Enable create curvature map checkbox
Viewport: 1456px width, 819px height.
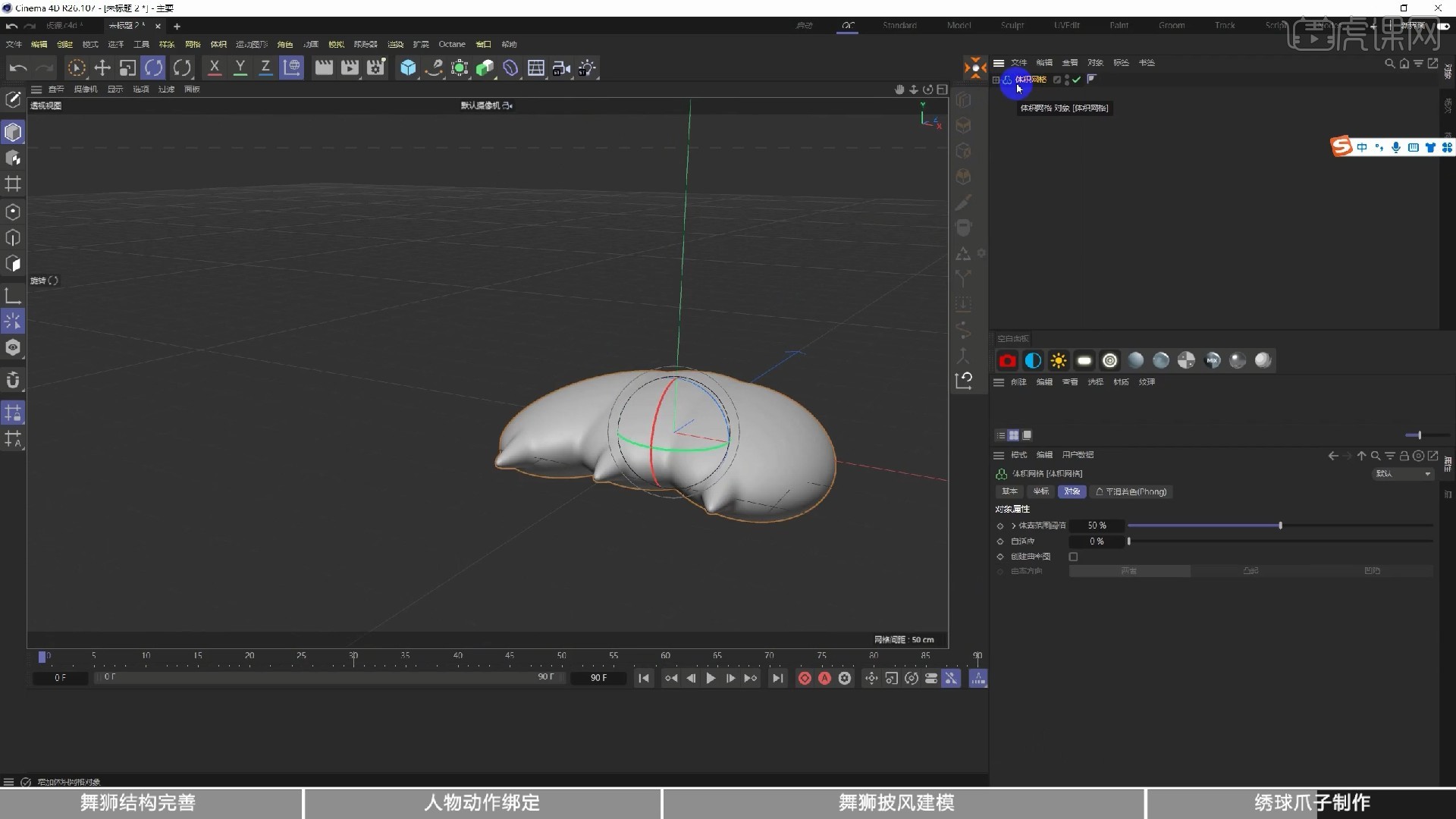1073,557
